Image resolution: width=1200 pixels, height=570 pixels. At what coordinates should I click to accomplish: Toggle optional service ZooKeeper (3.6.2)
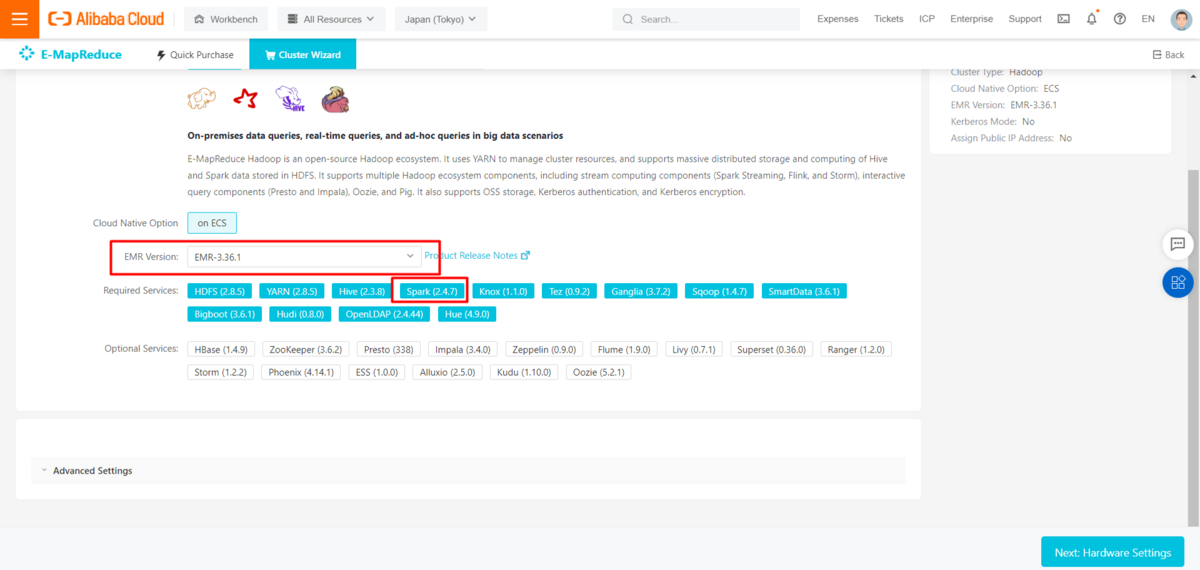tap(305, 350)
